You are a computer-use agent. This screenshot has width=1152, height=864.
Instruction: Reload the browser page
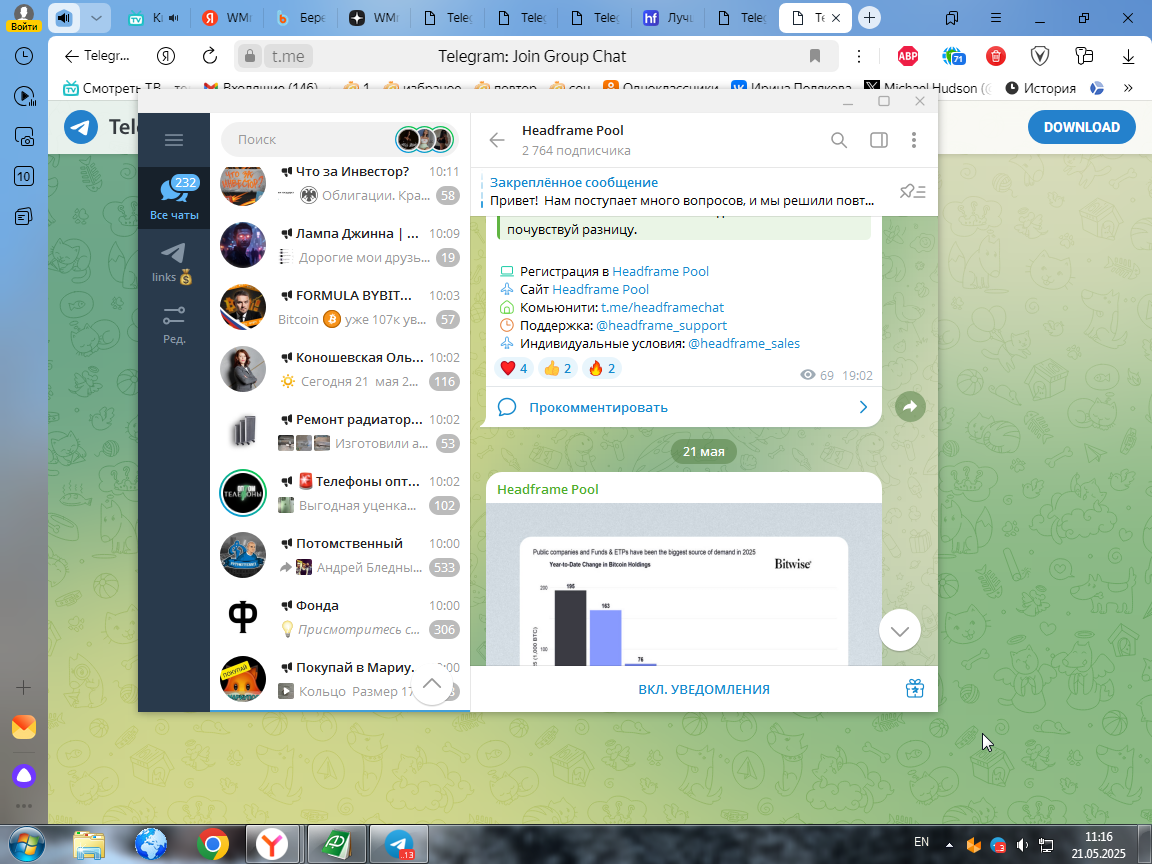click(x=209, y=56)
